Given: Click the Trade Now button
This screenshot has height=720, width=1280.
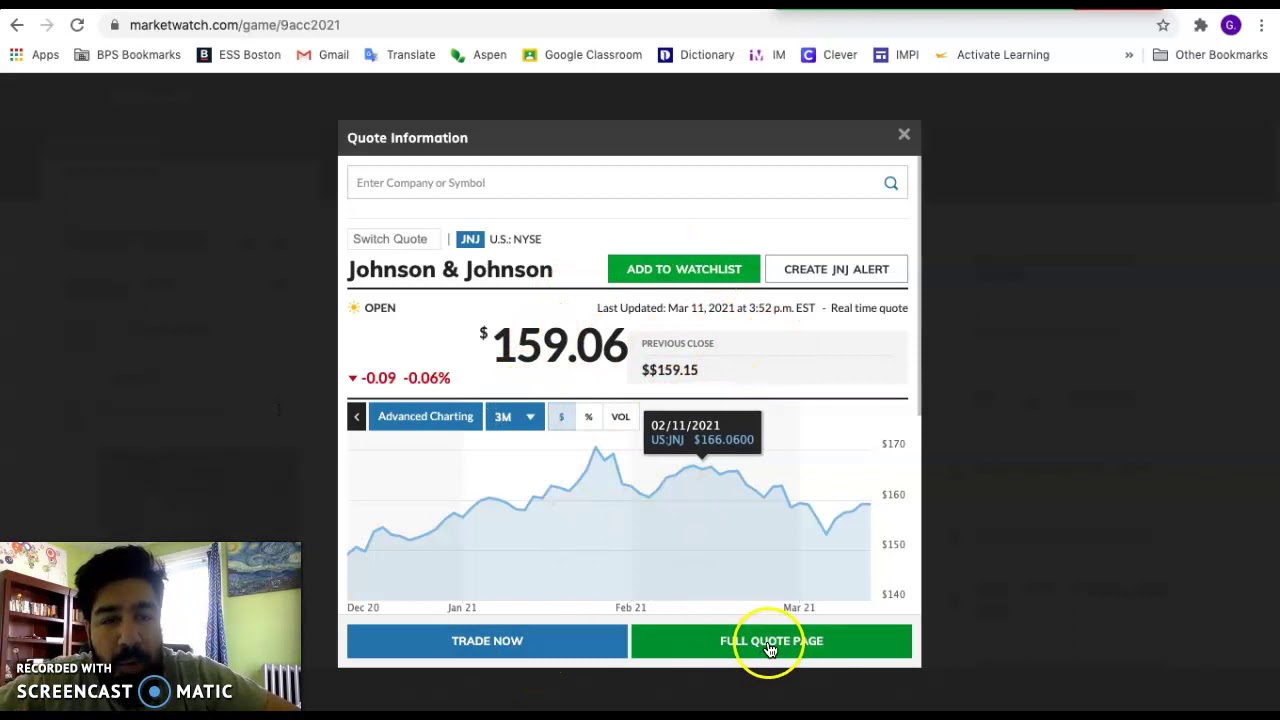Looking at the screenshot, I should point(487,641).
